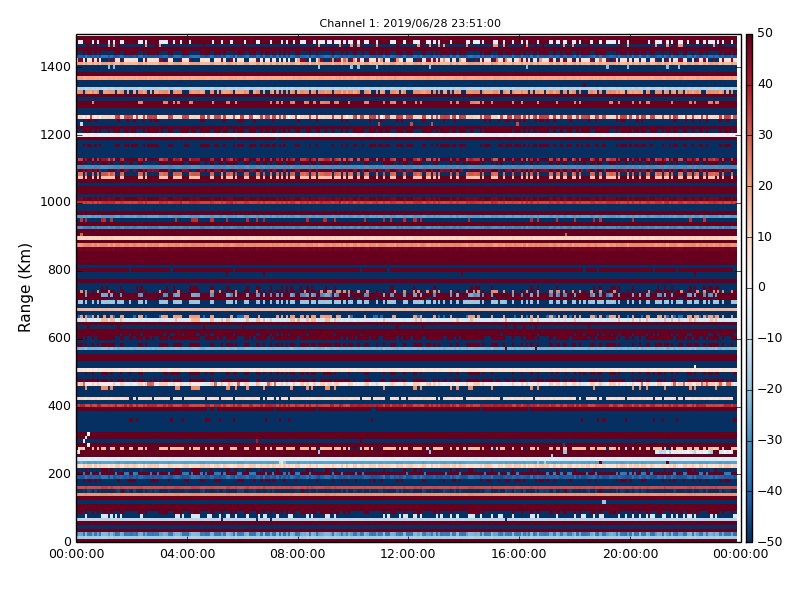Click the colorbar label 10

click(x=765, y=236)
